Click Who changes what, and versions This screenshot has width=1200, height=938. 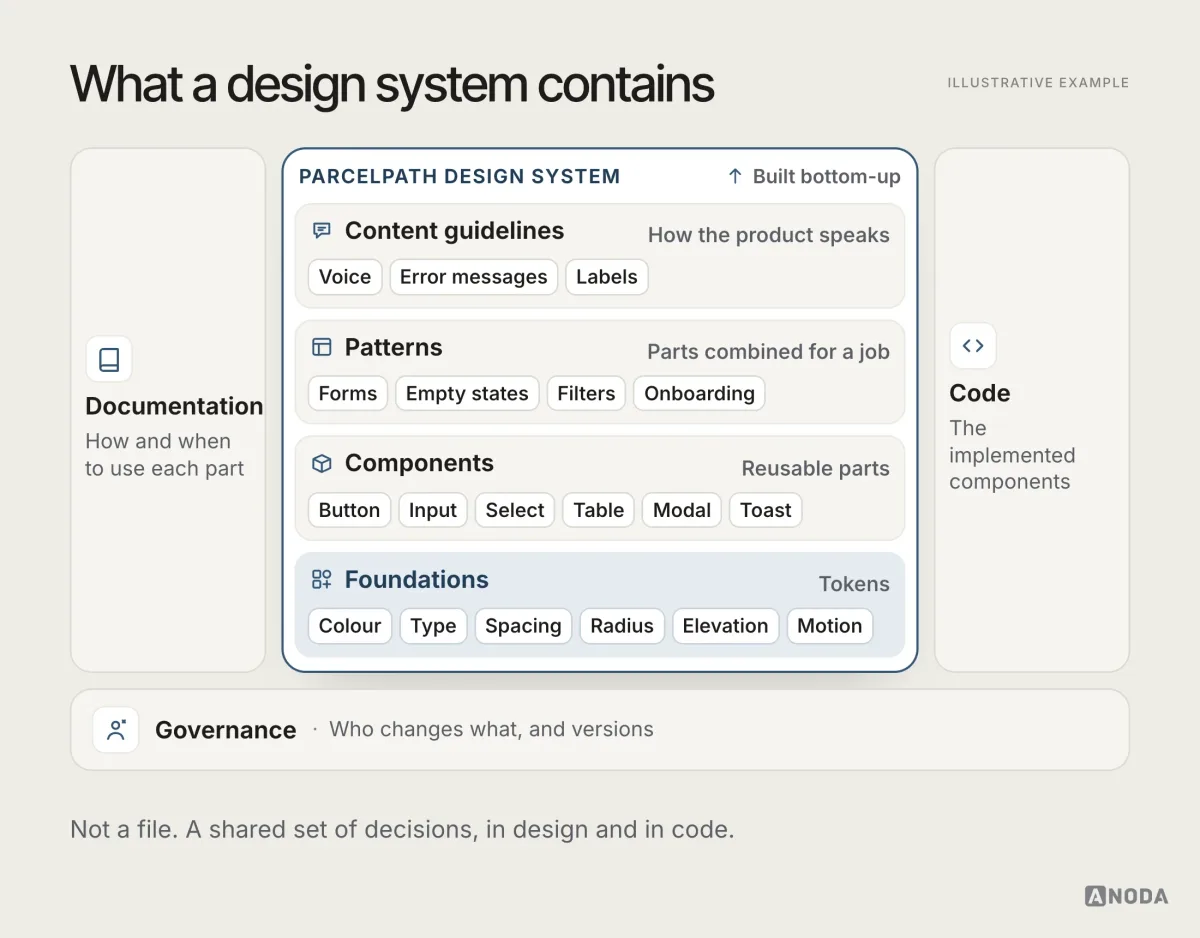[491, 729]
